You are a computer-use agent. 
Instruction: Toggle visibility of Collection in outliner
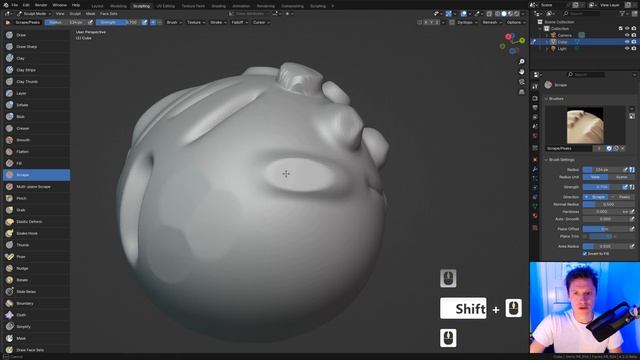pyautogui.click(x=627, y=29)
